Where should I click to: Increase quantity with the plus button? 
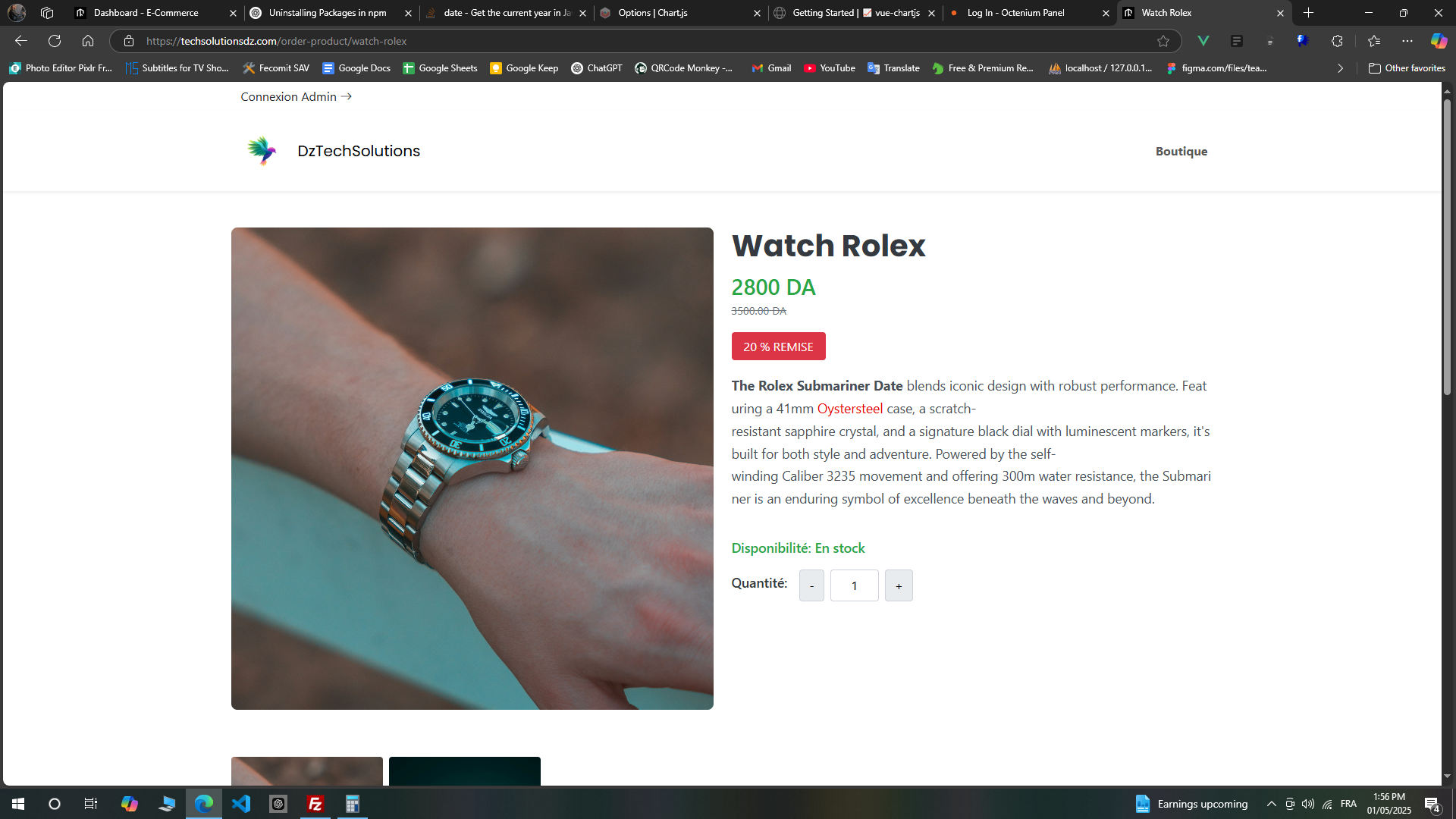pyautogui.click(x=899, y=585)
